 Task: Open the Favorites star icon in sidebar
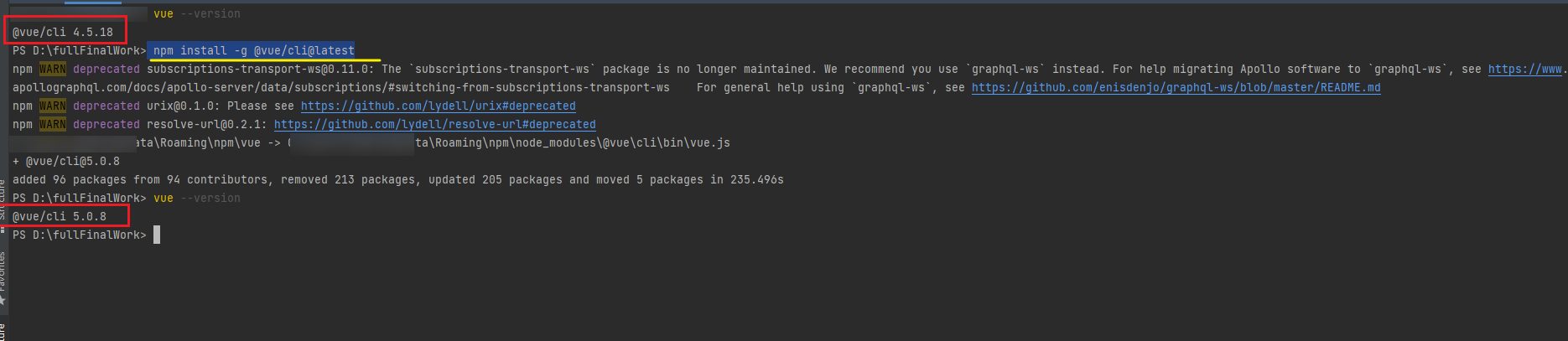pyautogui.click(x=3, y=300)
